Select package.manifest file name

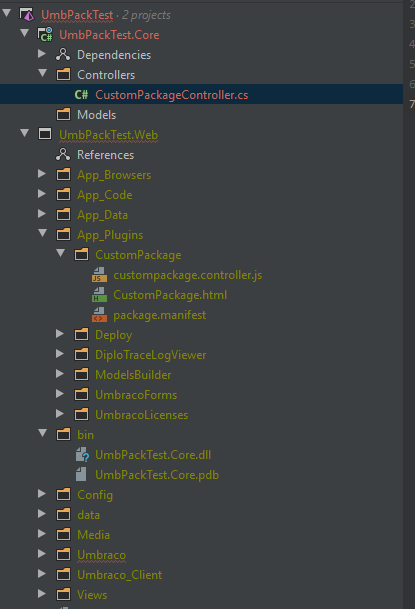pos(160,315)
